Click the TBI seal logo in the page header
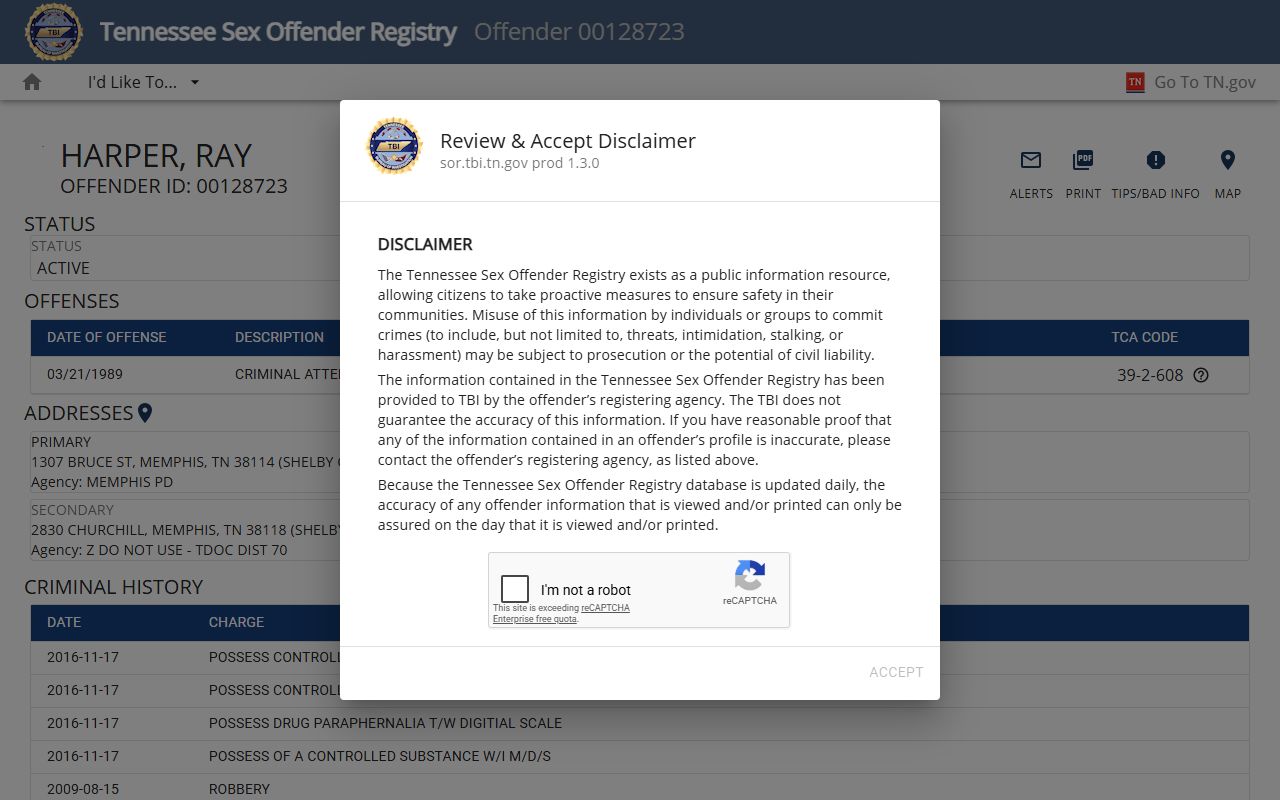 point(55,32)
